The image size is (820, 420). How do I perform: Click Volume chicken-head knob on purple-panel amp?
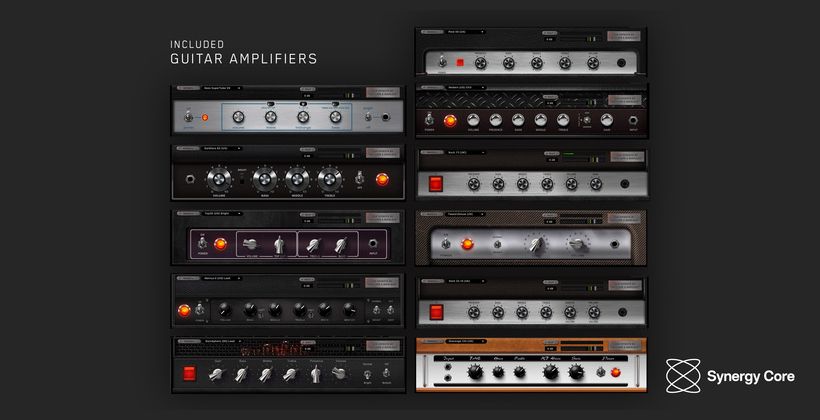tap(250, 244)
